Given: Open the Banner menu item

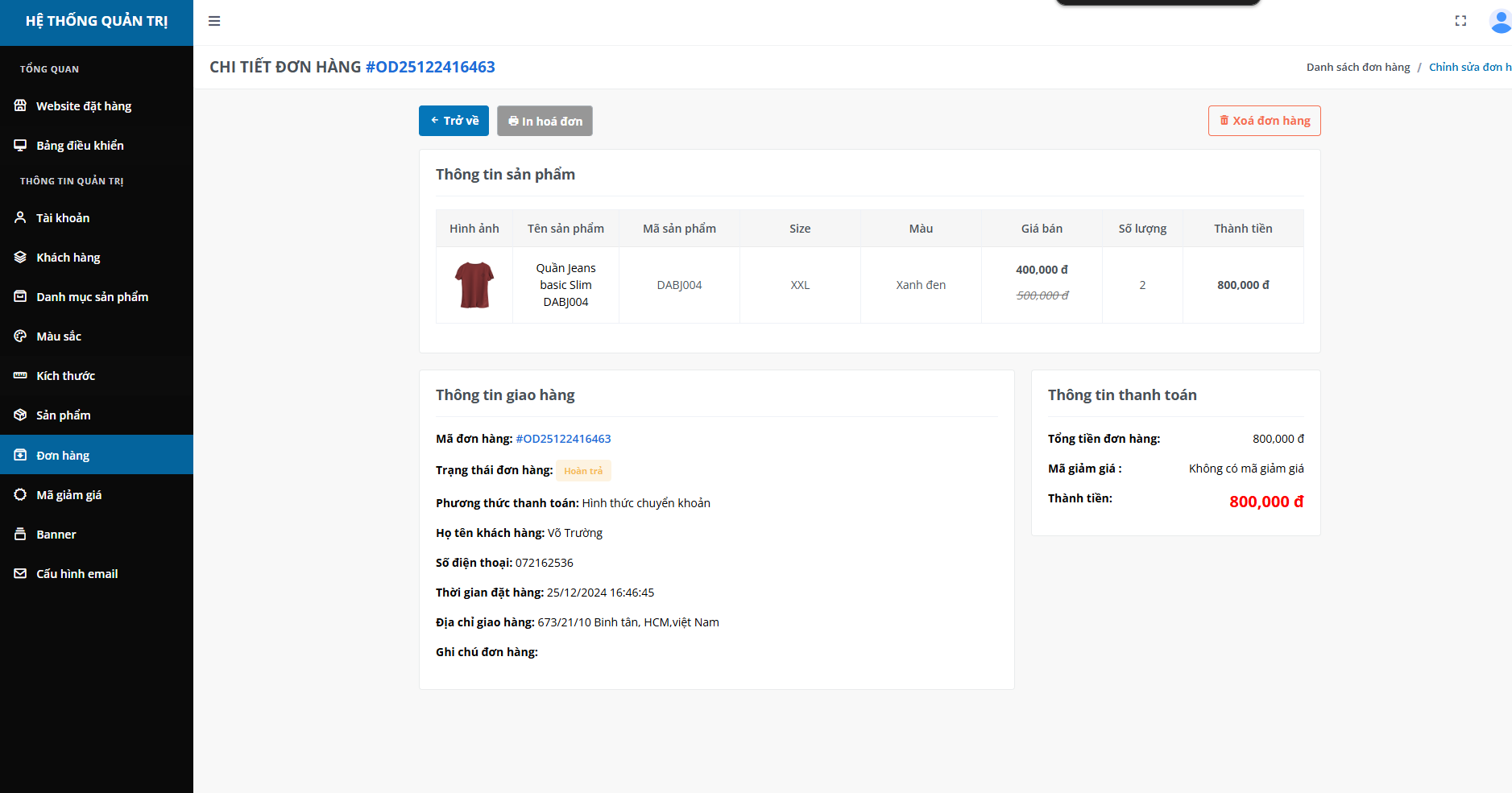Looking at the screenshot, I should pos(56,535).
